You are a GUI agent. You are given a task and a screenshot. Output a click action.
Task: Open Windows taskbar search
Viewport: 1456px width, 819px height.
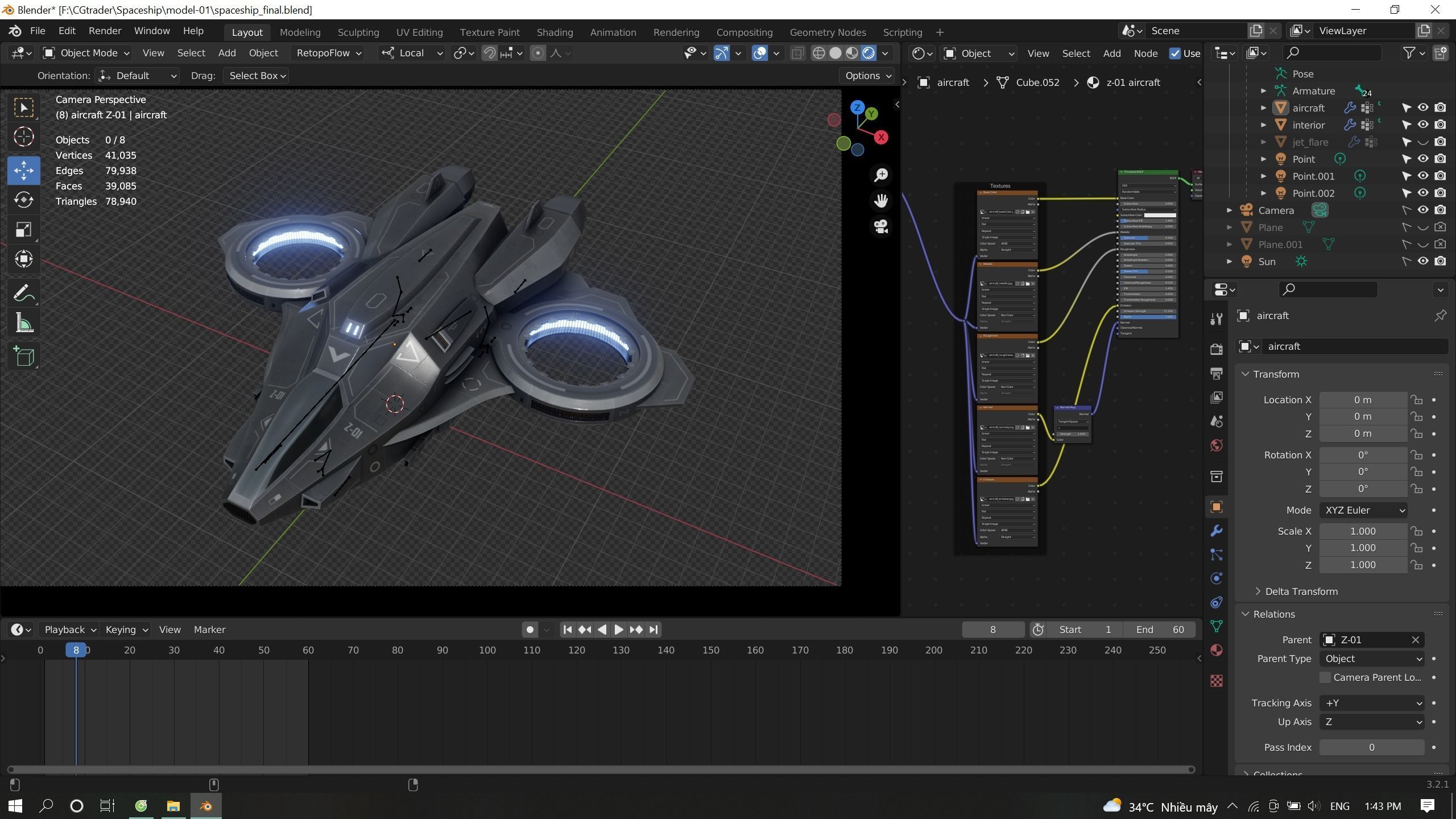46,806
